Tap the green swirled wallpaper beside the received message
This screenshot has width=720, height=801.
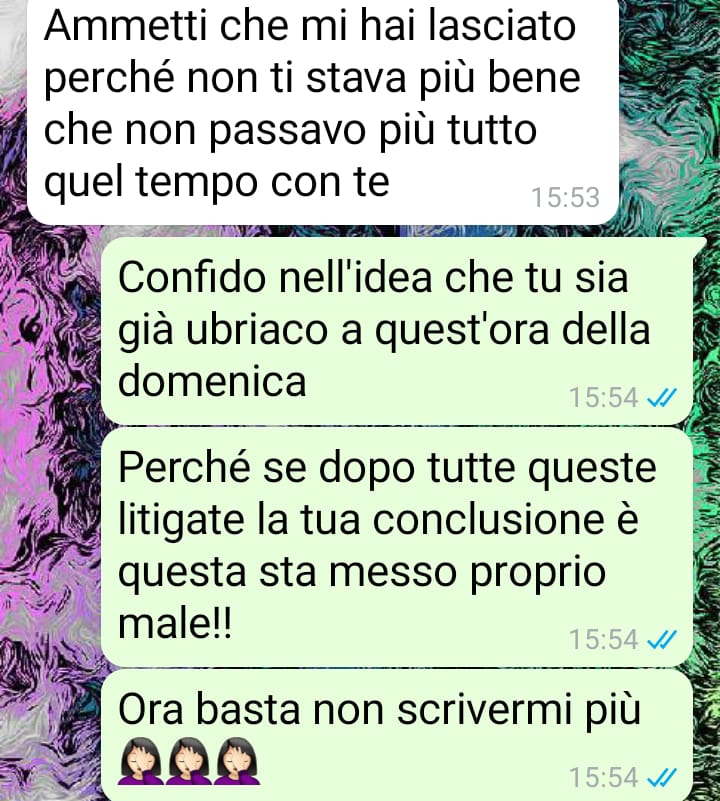click(x=669, y=112)
